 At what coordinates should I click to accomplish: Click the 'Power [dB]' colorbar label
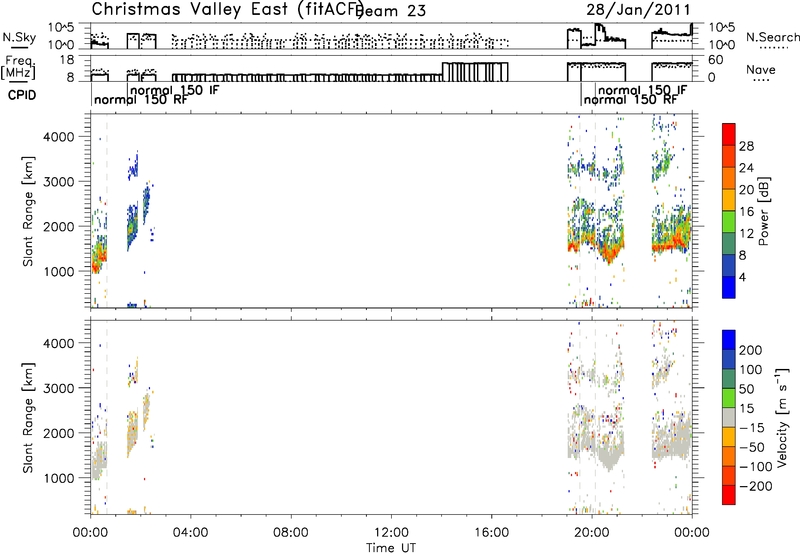tap(763, 211)
